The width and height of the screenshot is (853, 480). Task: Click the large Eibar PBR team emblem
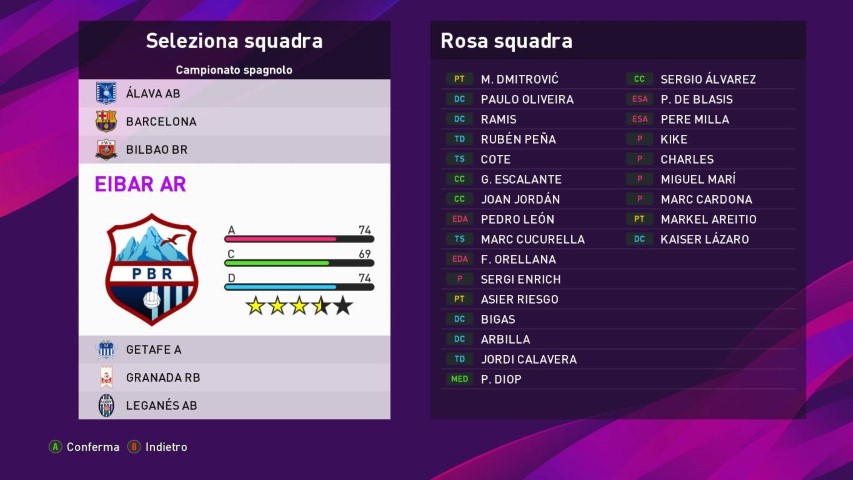tap(152, 268)
